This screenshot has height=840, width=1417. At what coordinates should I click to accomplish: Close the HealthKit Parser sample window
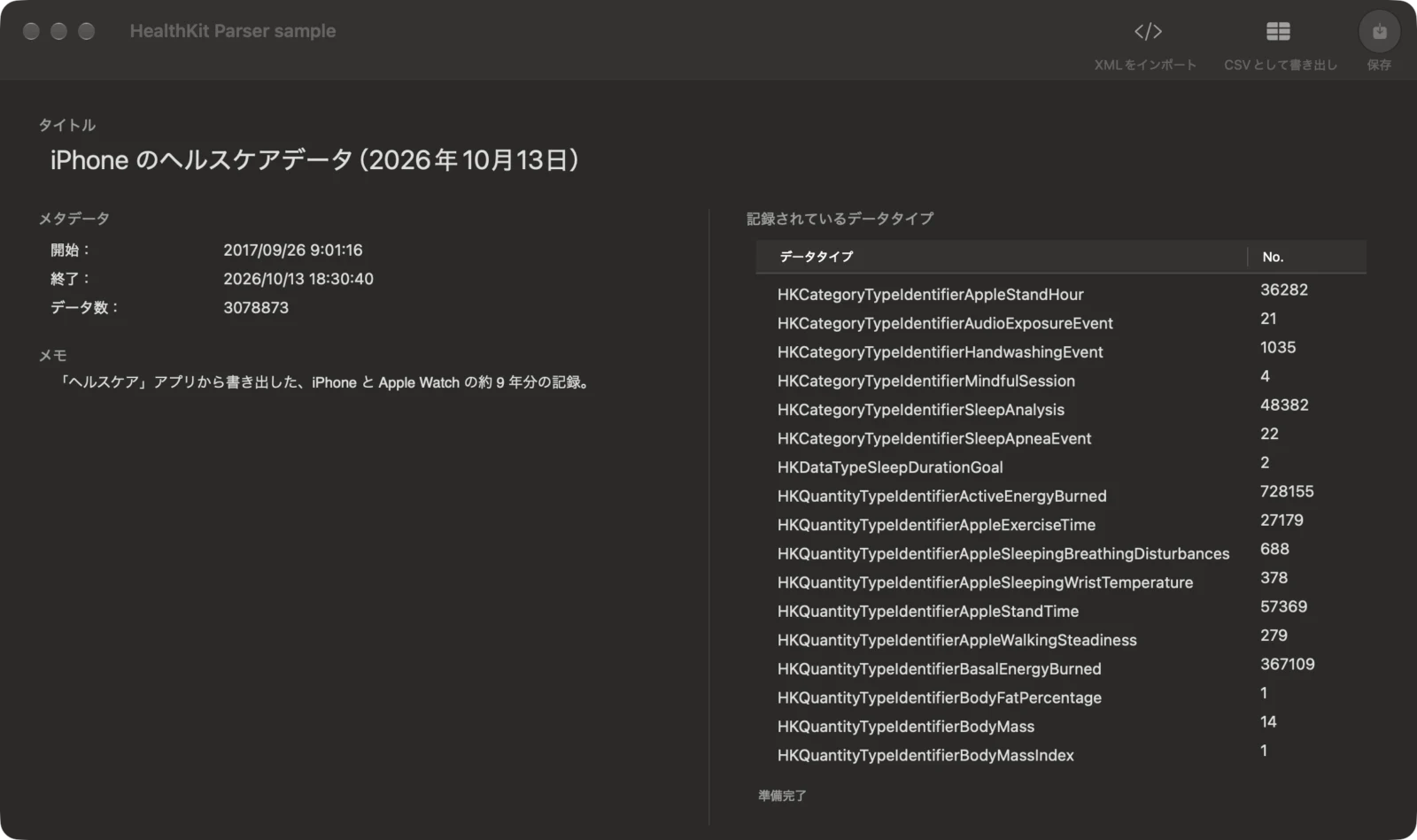[31, 31]
